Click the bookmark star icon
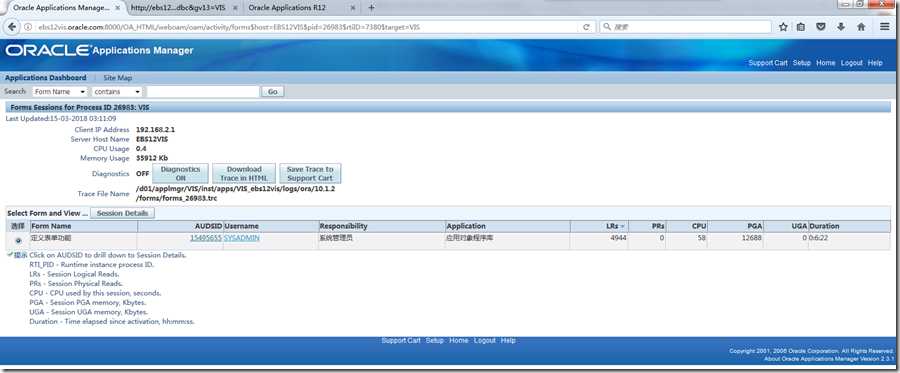The width and height of the screenshot is (900, 373). click(x=783, y=27)
